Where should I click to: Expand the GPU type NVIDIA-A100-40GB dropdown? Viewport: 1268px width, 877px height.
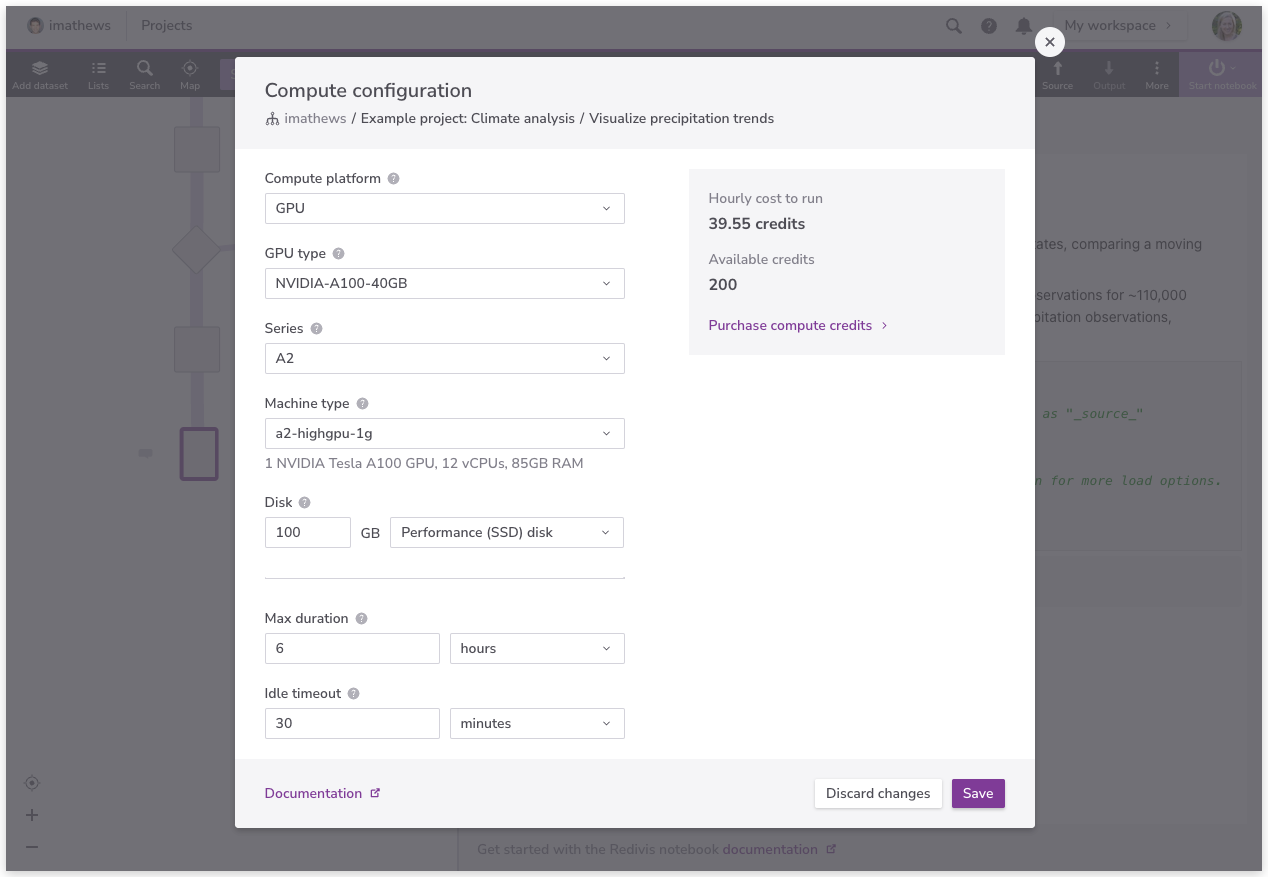point(444,283)
